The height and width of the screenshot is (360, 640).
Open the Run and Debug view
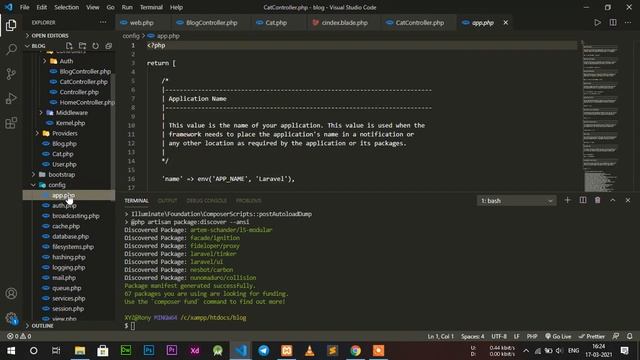(x=11, y=98)
